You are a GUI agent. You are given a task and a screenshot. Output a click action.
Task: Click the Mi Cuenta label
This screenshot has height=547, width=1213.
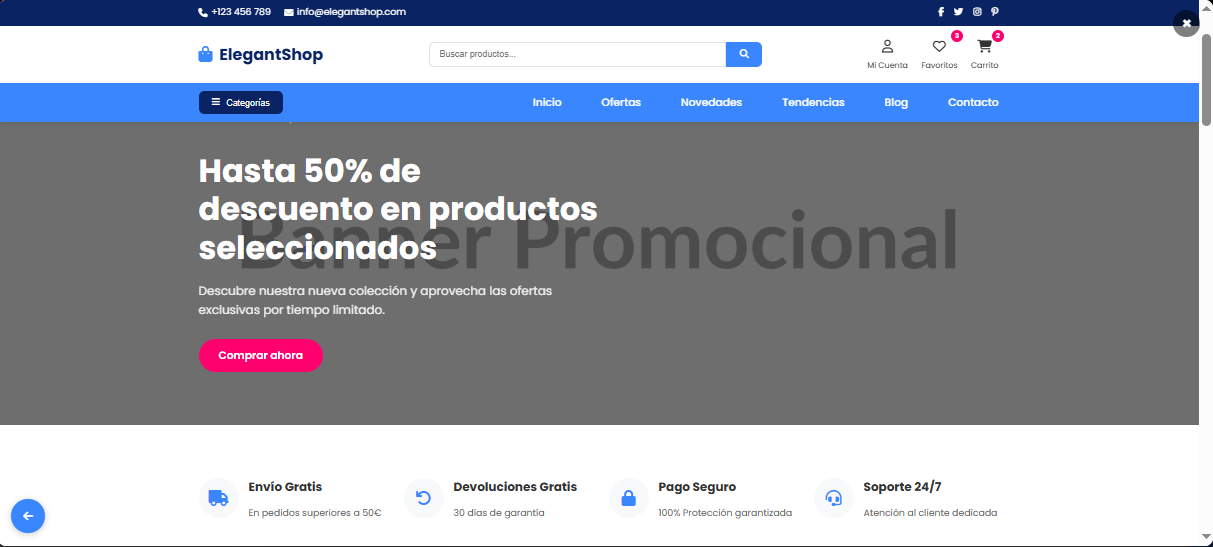(887, 65)
